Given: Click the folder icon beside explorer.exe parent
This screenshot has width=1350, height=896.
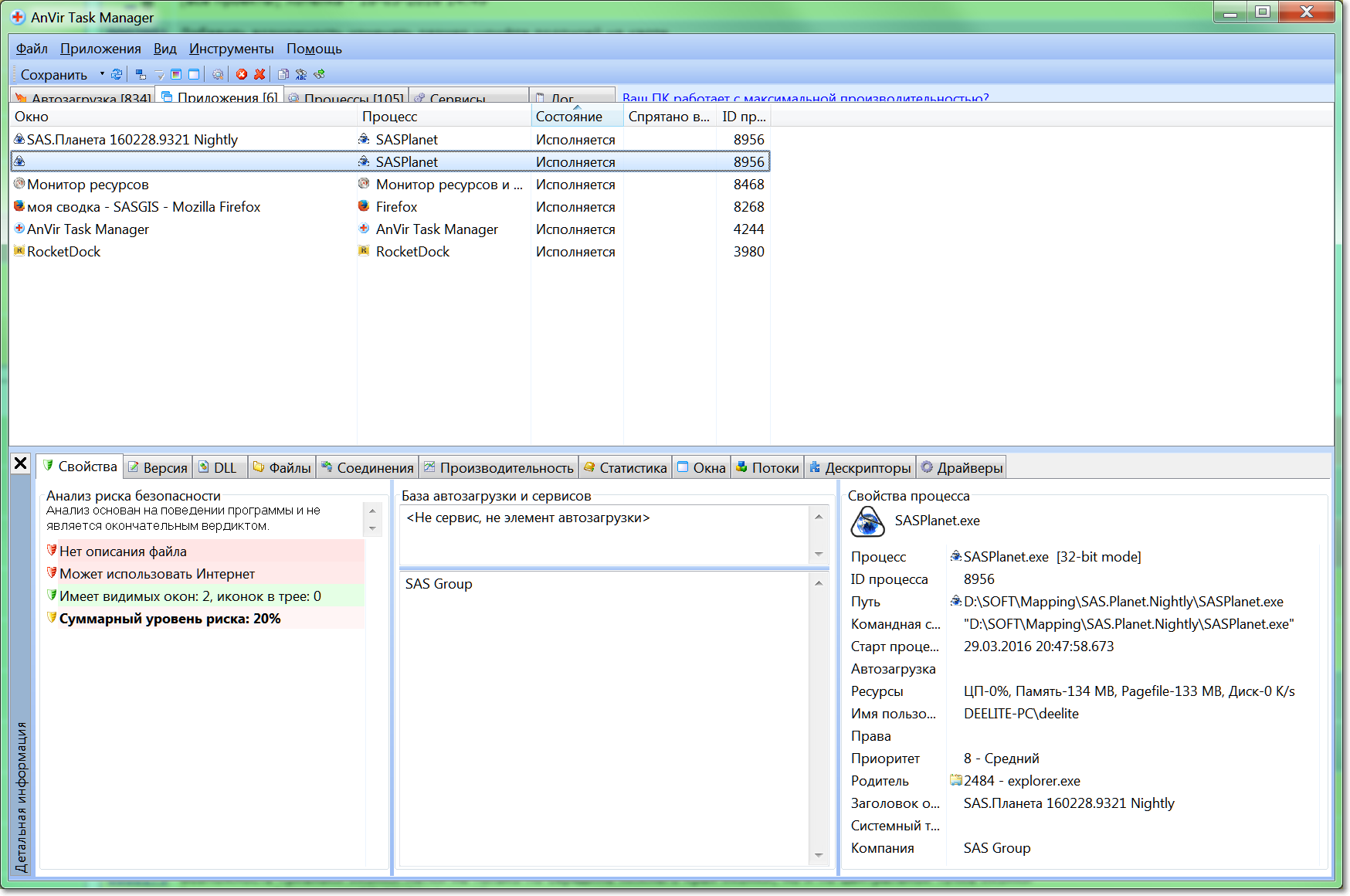Looking at the screenshot, I should coord(956,780).
